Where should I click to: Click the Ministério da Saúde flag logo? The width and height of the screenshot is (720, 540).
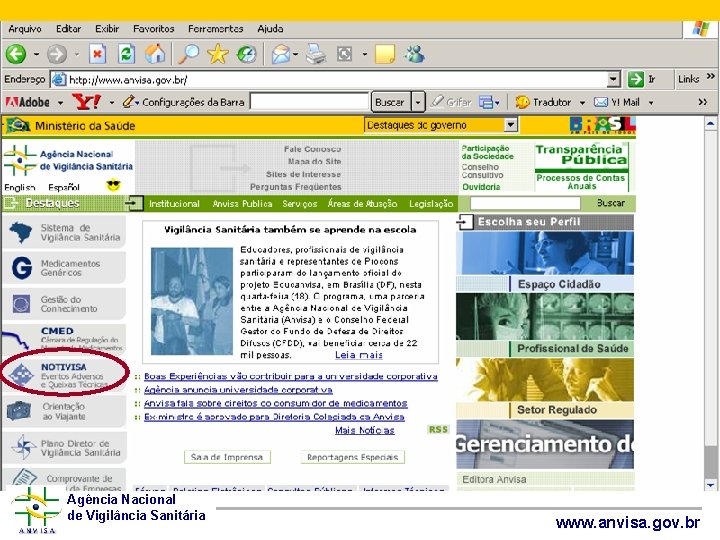point(18,125)
